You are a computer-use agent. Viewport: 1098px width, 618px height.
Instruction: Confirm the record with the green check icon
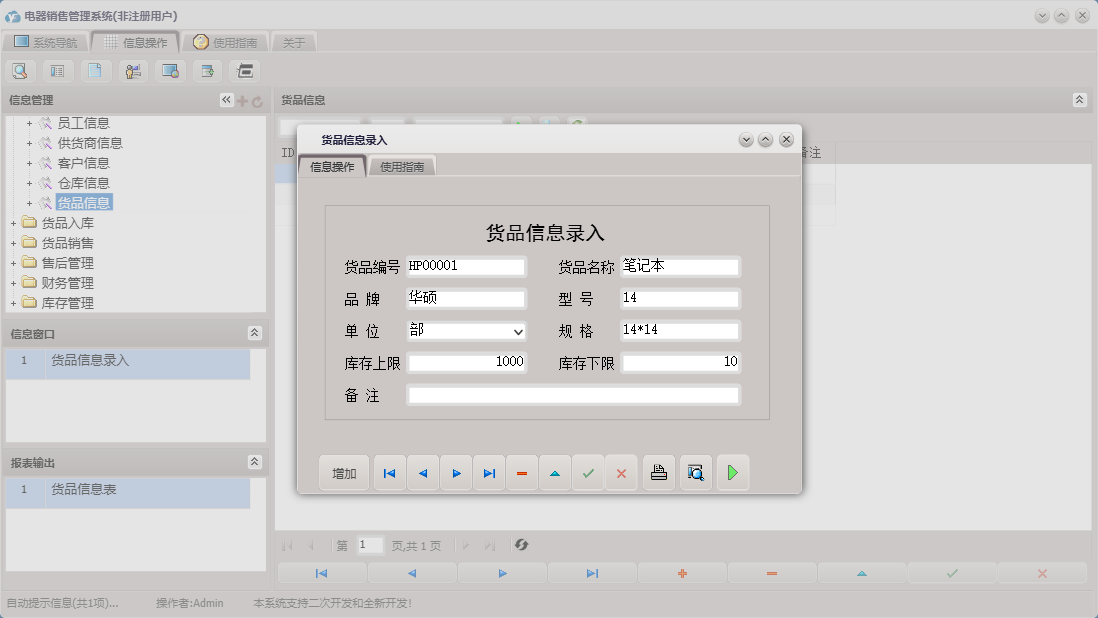588,472
